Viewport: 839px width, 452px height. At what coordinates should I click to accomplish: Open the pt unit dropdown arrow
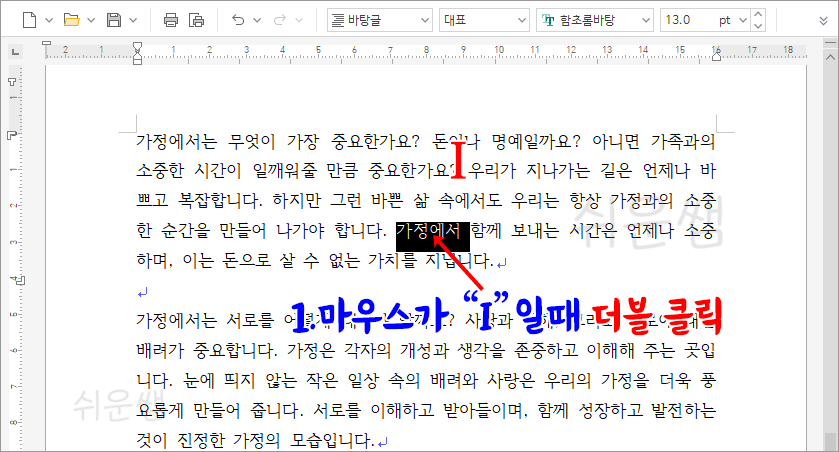743,20
